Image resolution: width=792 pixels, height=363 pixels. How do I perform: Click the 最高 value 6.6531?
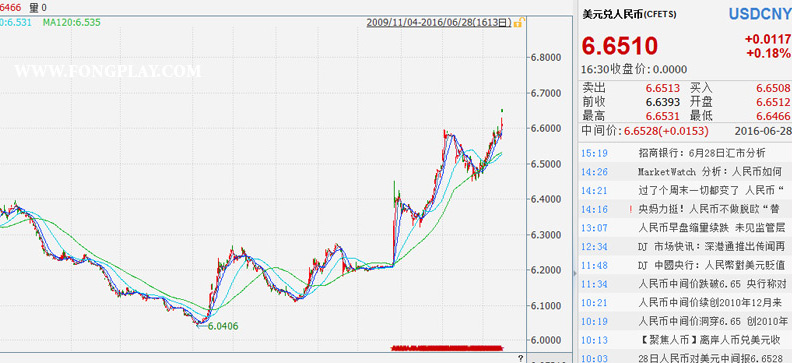[x=663, y=116]
